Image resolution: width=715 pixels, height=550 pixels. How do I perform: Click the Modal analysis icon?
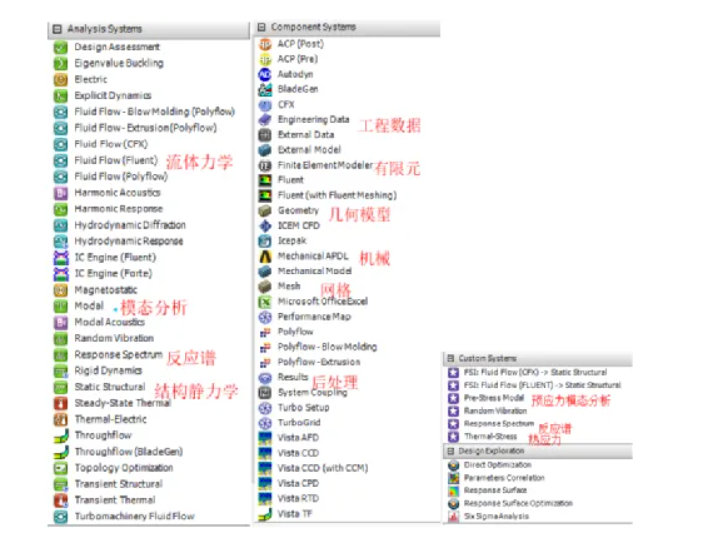coord(61,306)
